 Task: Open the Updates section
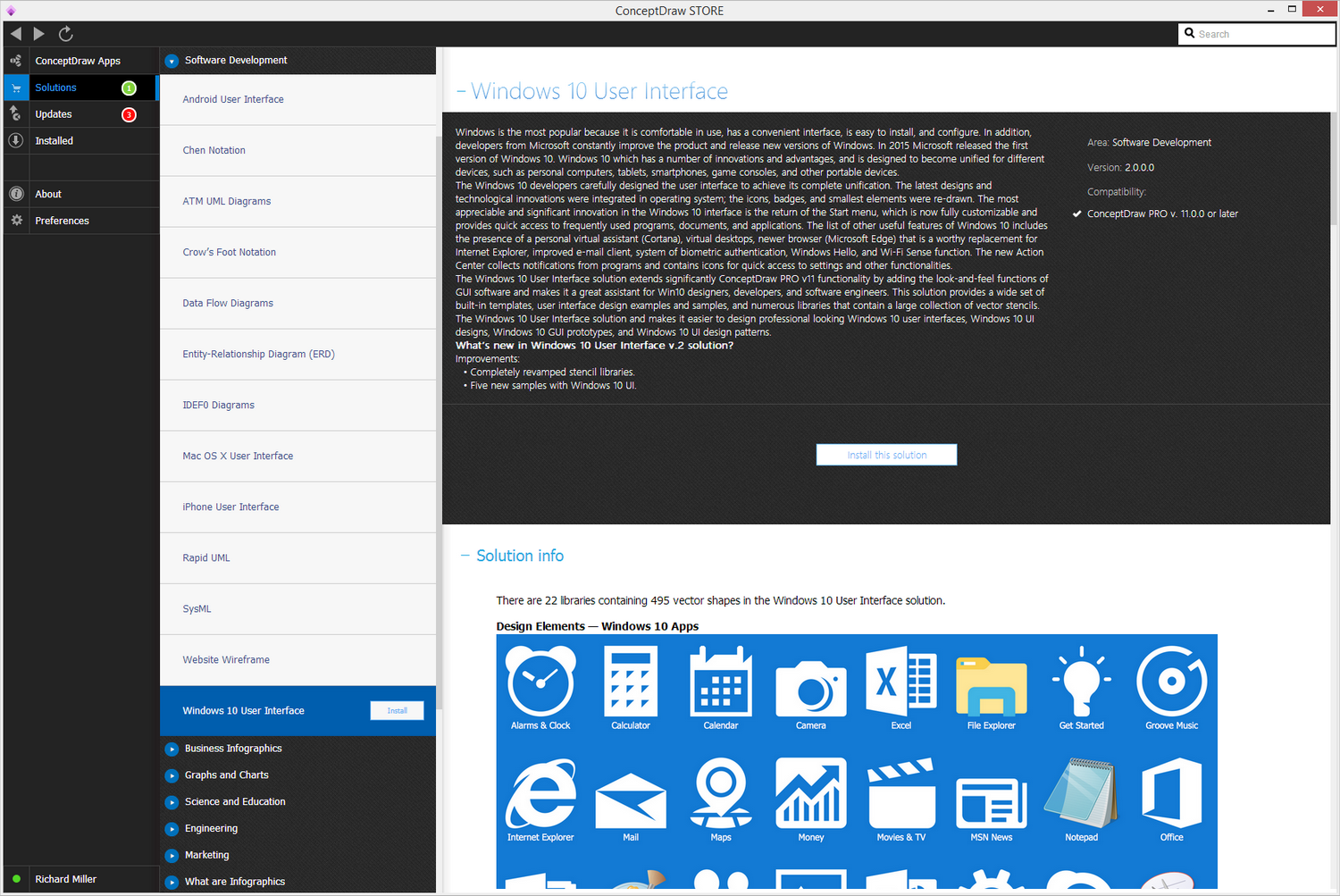point(54,114)
